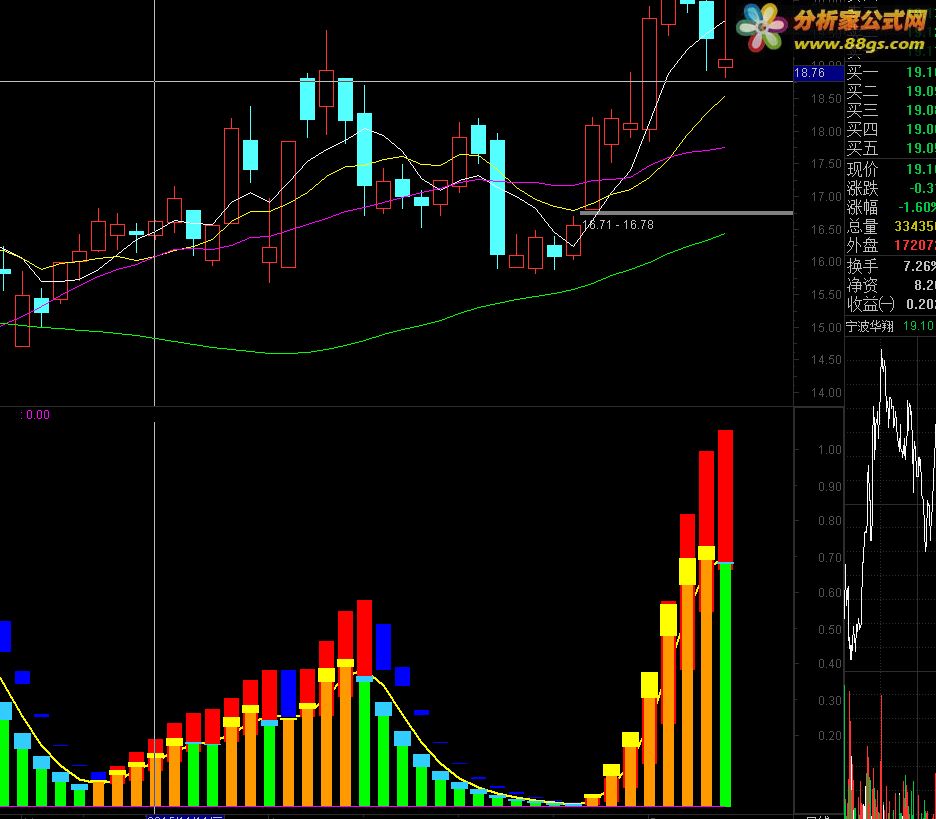Open the 宁波华翔 stock name
936x819 pixels.
click(870, 327)
